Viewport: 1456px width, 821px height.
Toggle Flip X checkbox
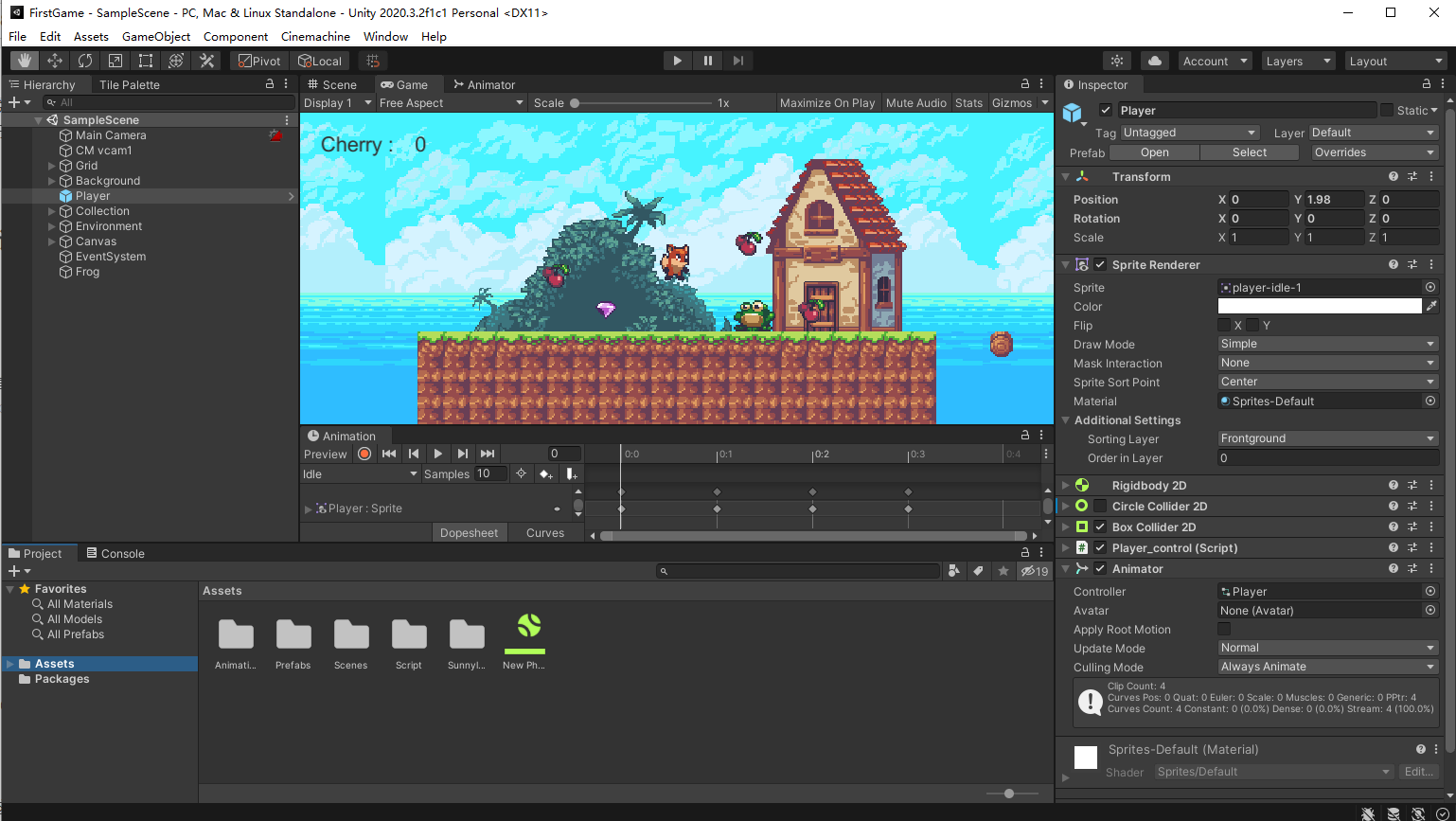click(1224, 325)
